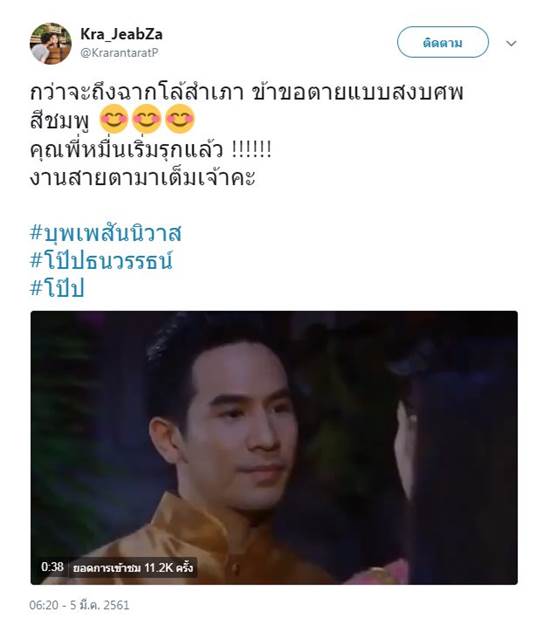This screenshot has height=618, width=550.
Task: Open the Kra_JeabZa display name
Action: click(121, 34)
